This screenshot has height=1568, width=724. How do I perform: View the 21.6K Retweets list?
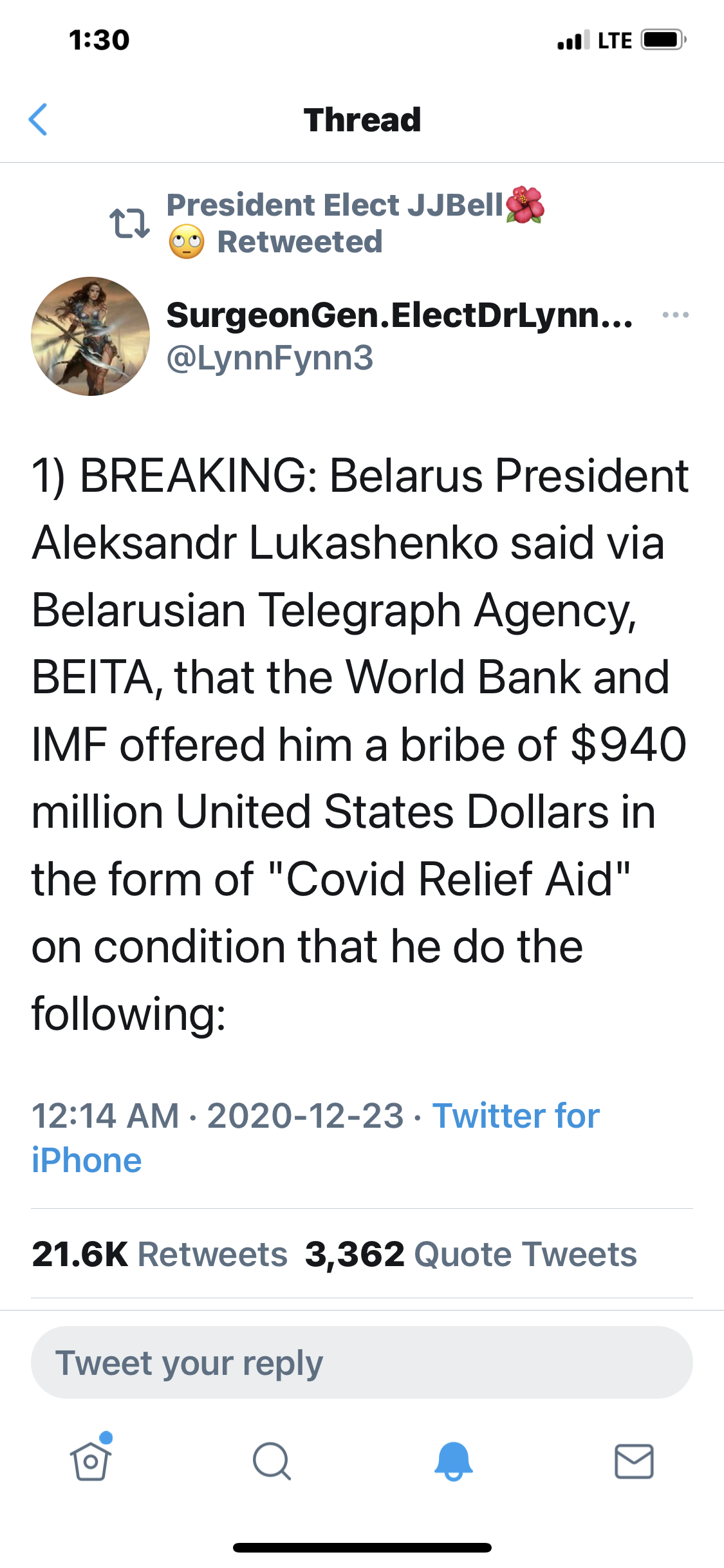pos(160,1254)
